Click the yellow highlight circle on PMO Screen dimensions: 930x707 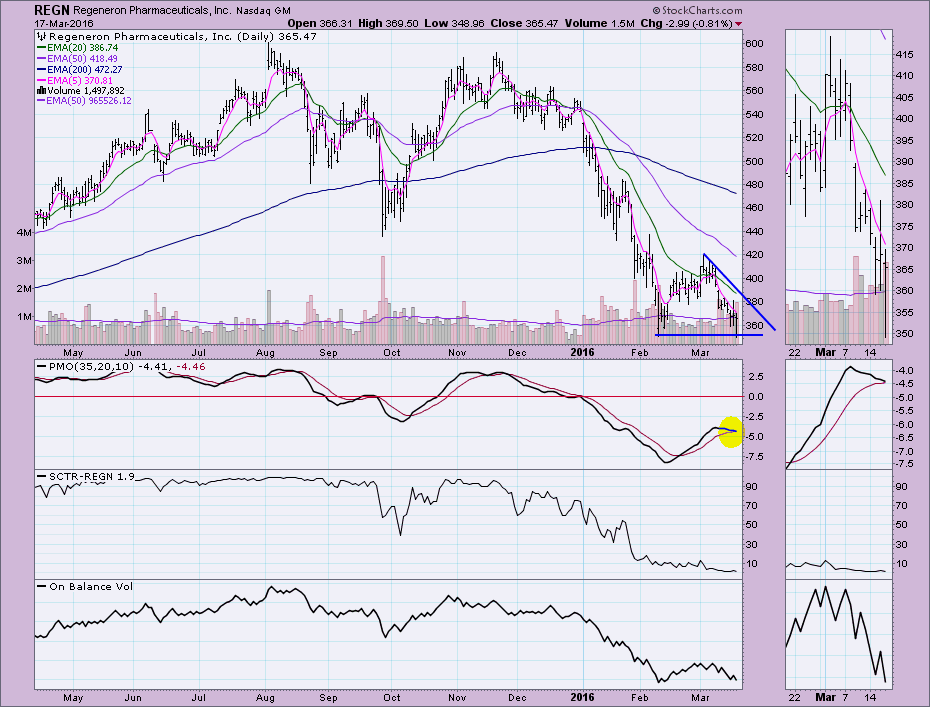pos(730,431)
